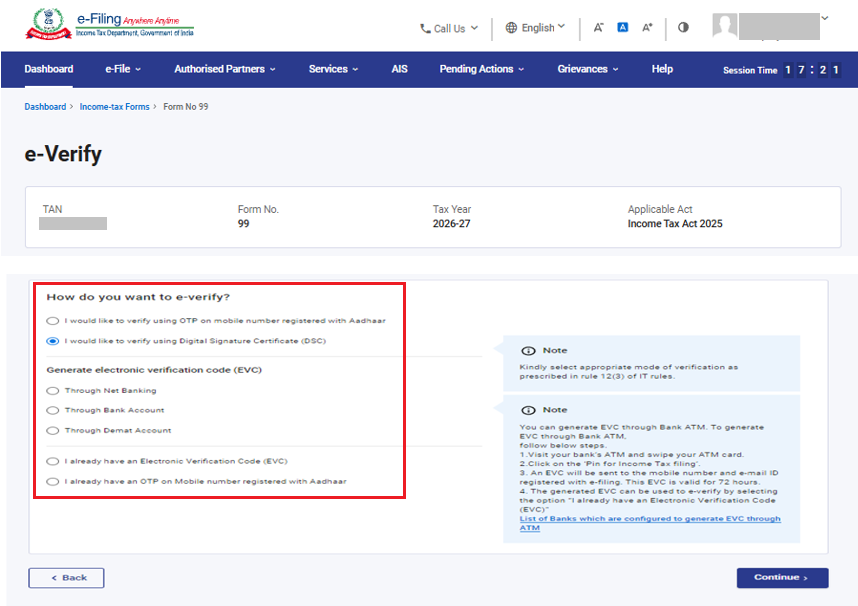Reset font size with the default A icon
858x606 pixels.
point(623,27)
